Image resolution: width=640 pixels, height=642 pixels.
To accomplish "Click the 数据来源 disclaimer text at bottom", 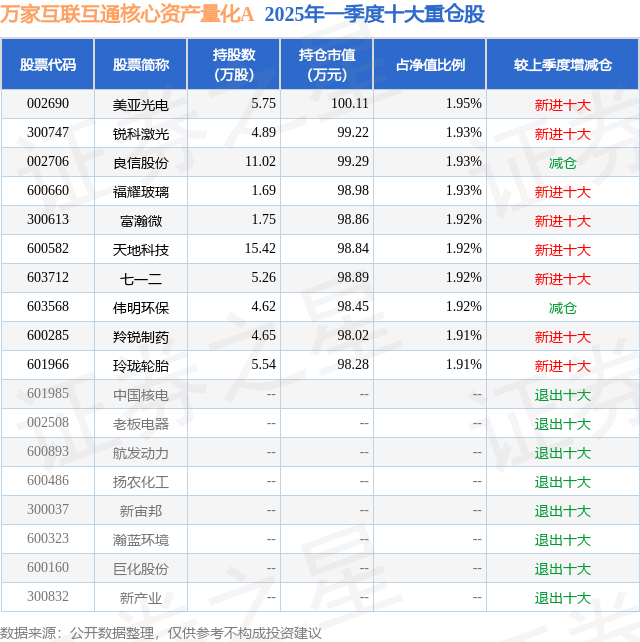I will click(161, 632).
